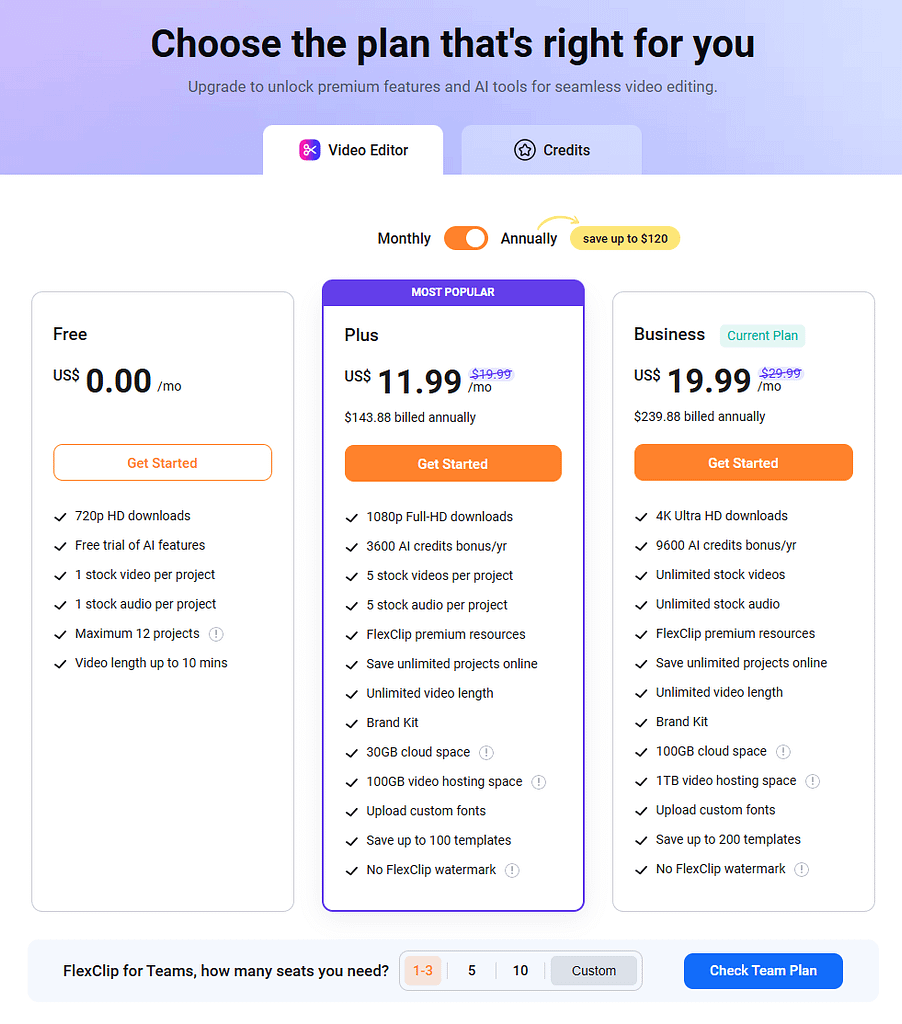Open info icon next to No FlexClip watermark in Plus

512,870
